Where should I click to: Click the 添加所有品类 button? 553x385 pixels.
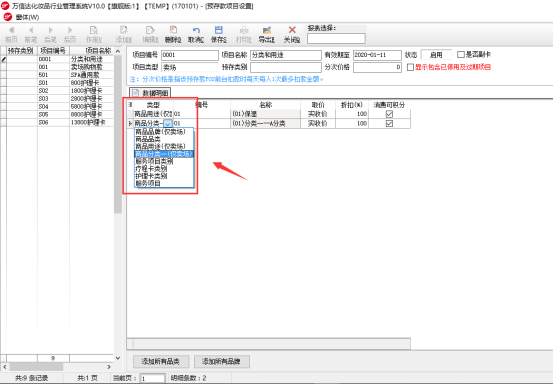coord(161,361)
